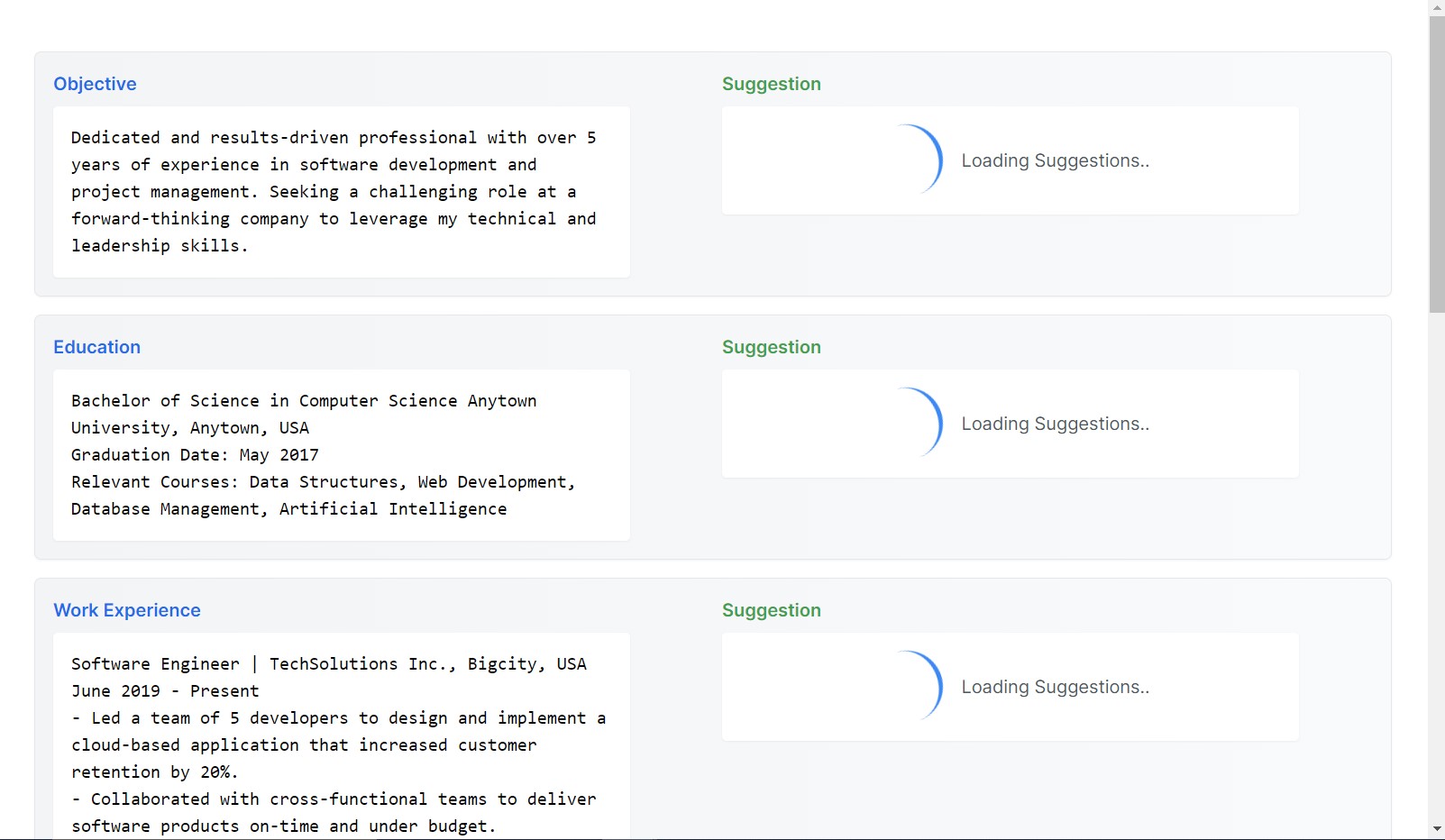Click 'Loading Suggestions..' text in Education panel
This screenshot has height=840, width=1445.
1055,424
